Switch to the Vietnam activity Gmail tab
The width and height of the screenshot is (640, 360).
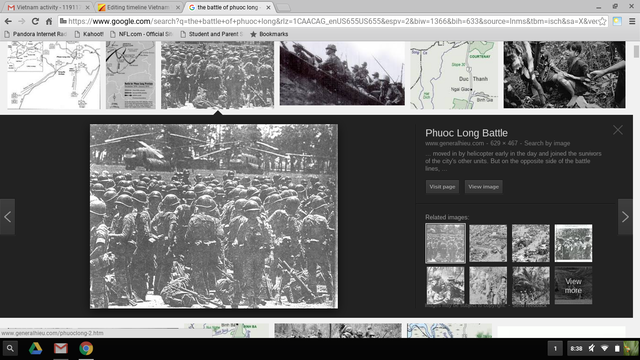[x=47, y=7]
